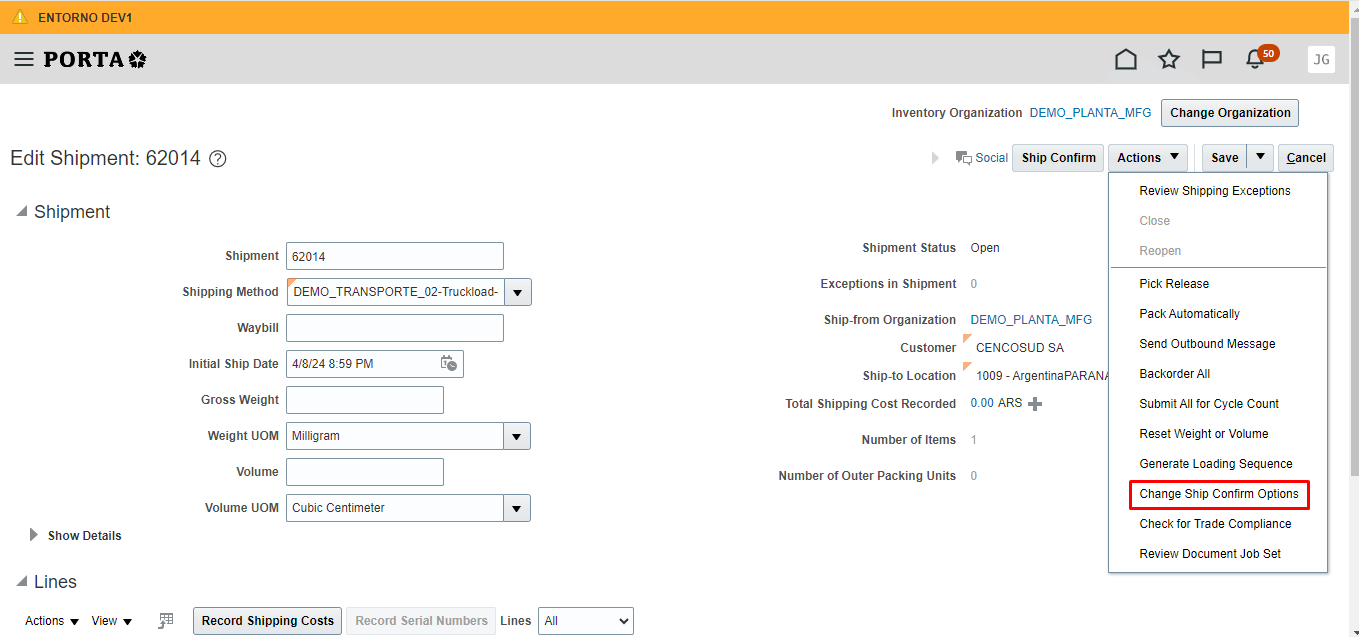Click the Social link

[x=992, y=158]
